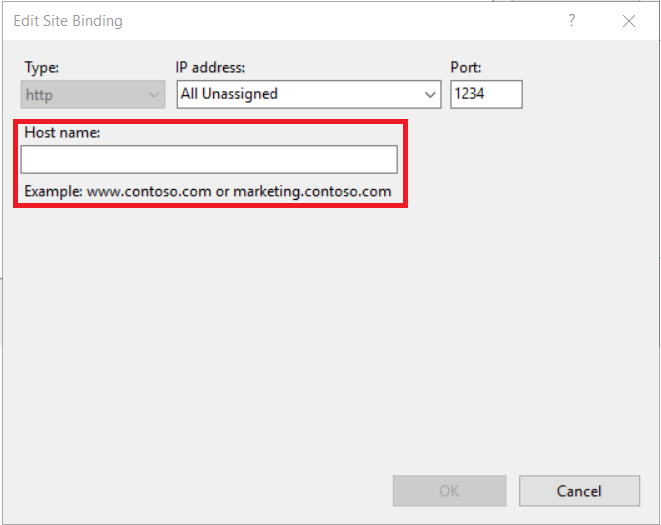Click the Port field containing 1234
Viewport: 661px width, 525px height.
click(486, 94)
